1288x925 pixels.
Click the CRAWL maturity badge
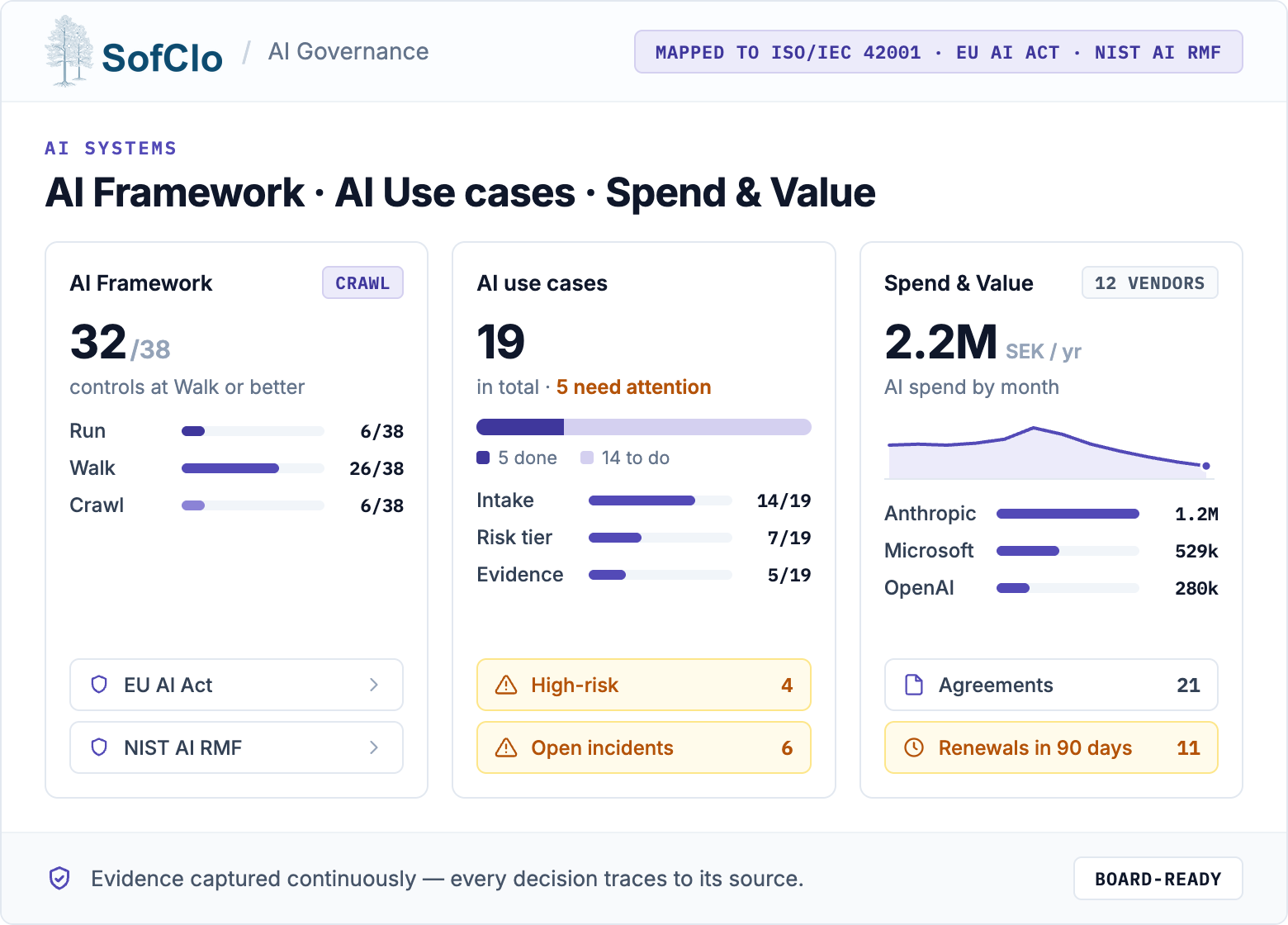point(362,282)
